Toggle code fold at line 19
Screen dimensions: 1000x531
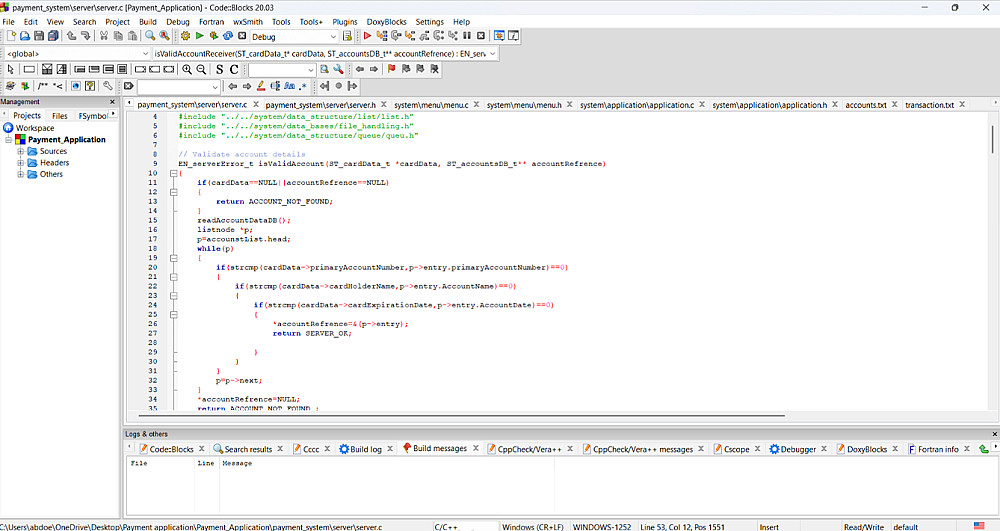pyautogui.click(x=173, y=258)
